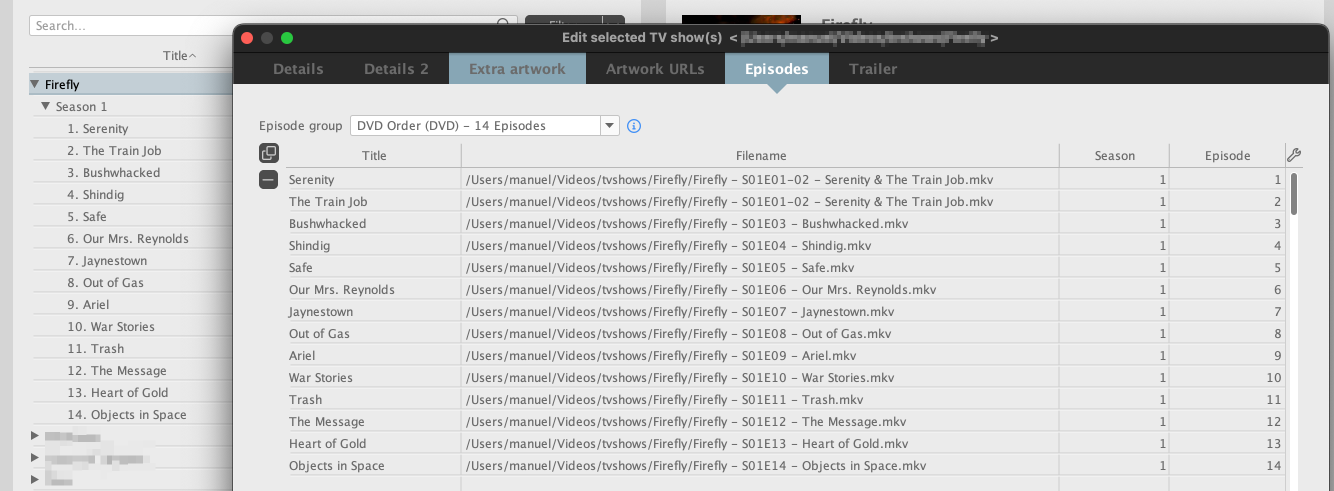1334x491 pixels.
Task: Click the Shindig title cell in table
Action: click(374, 246)
